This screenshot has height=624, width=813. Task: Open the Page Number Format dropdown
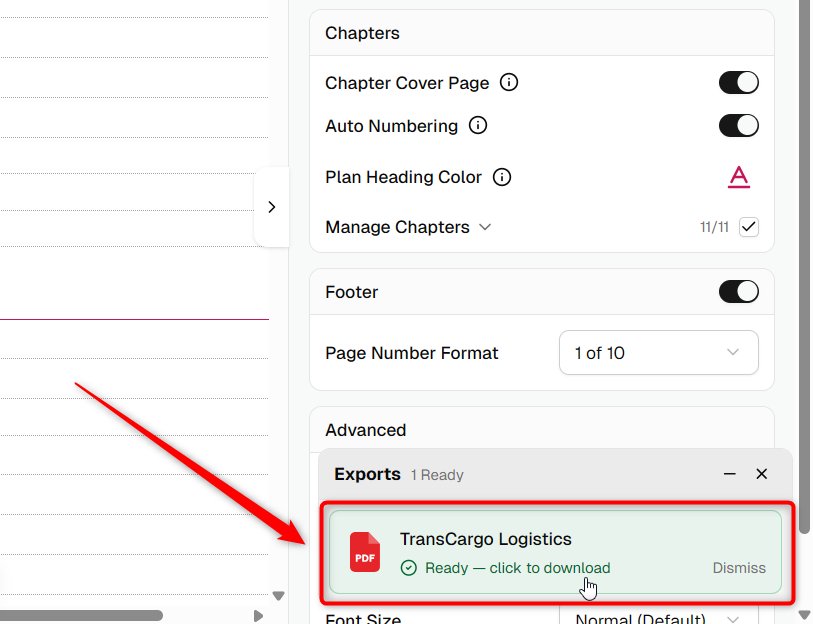tap(658, 353)
